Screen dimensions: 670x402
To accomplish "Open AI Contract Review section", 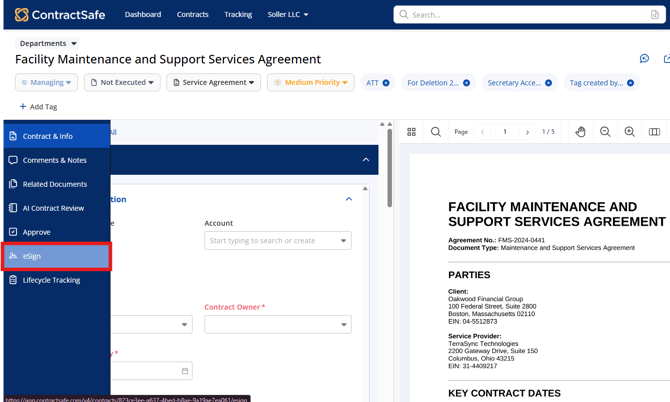I will click(x=57, y=208).
